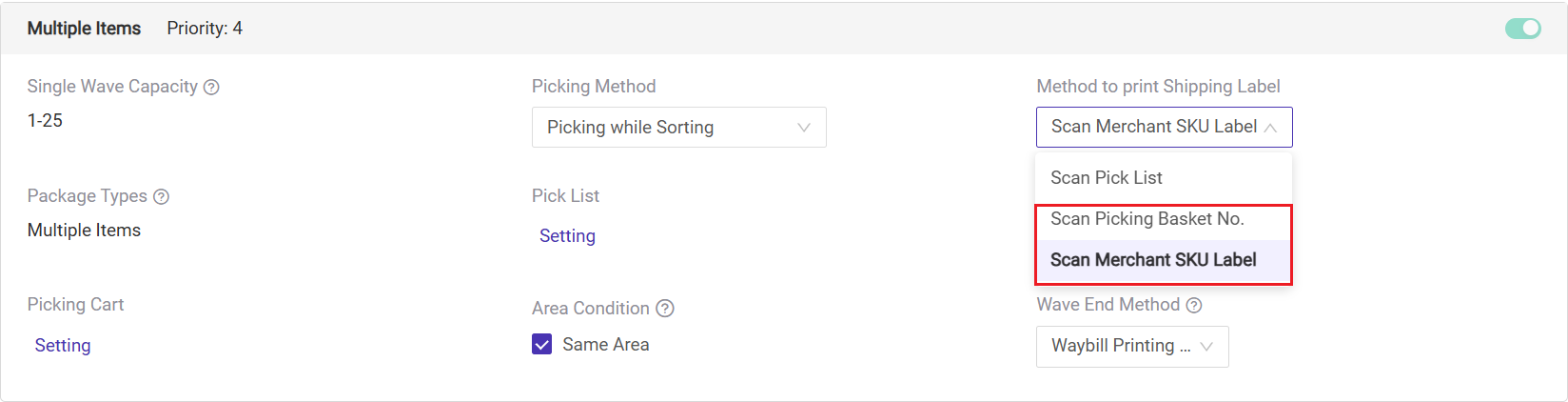The image size is (1568, 402).
Task: Click the Waybill Printing dropdown chevron icon
Action: tap(1206, 347)
